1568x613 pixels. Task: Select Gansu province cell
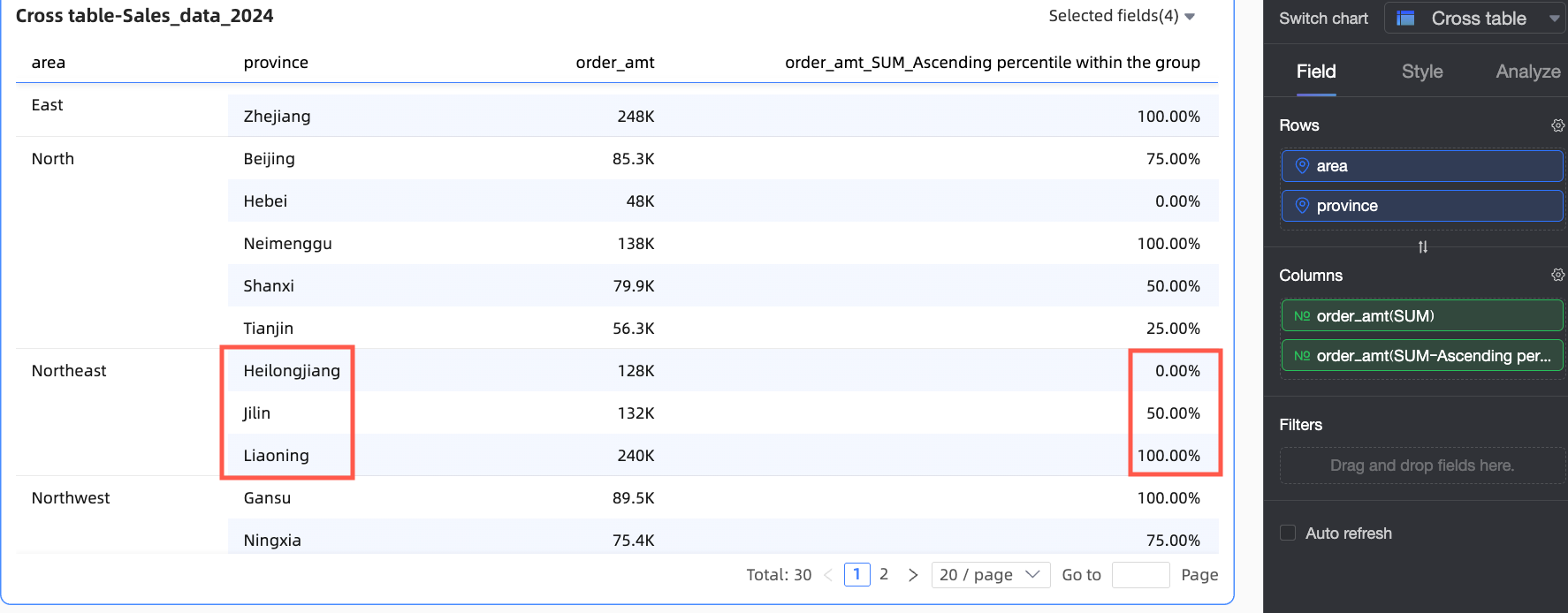(x=267, y=498)
